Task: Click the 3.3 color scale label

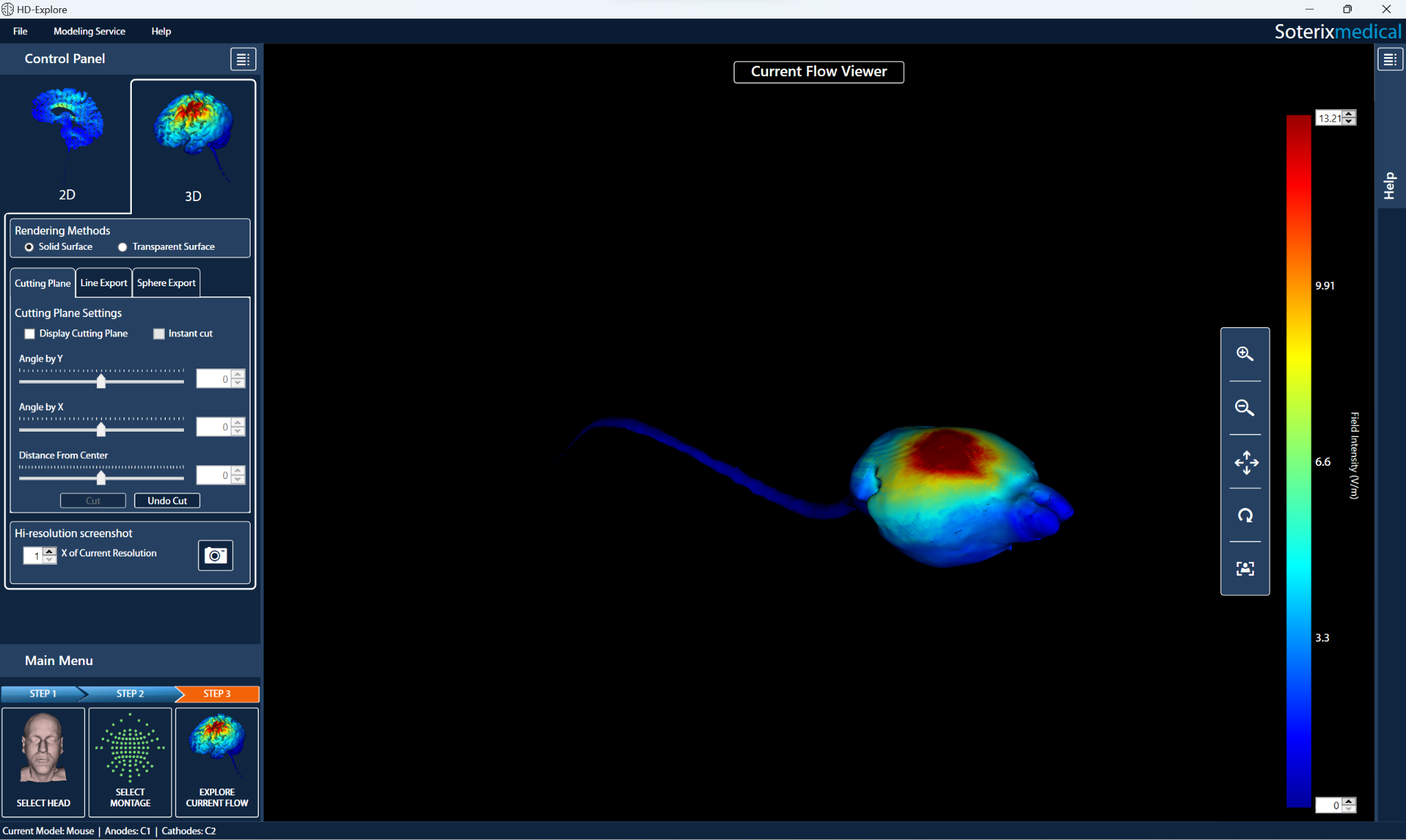Action: pyautogui.click(x=1322, y=638)
